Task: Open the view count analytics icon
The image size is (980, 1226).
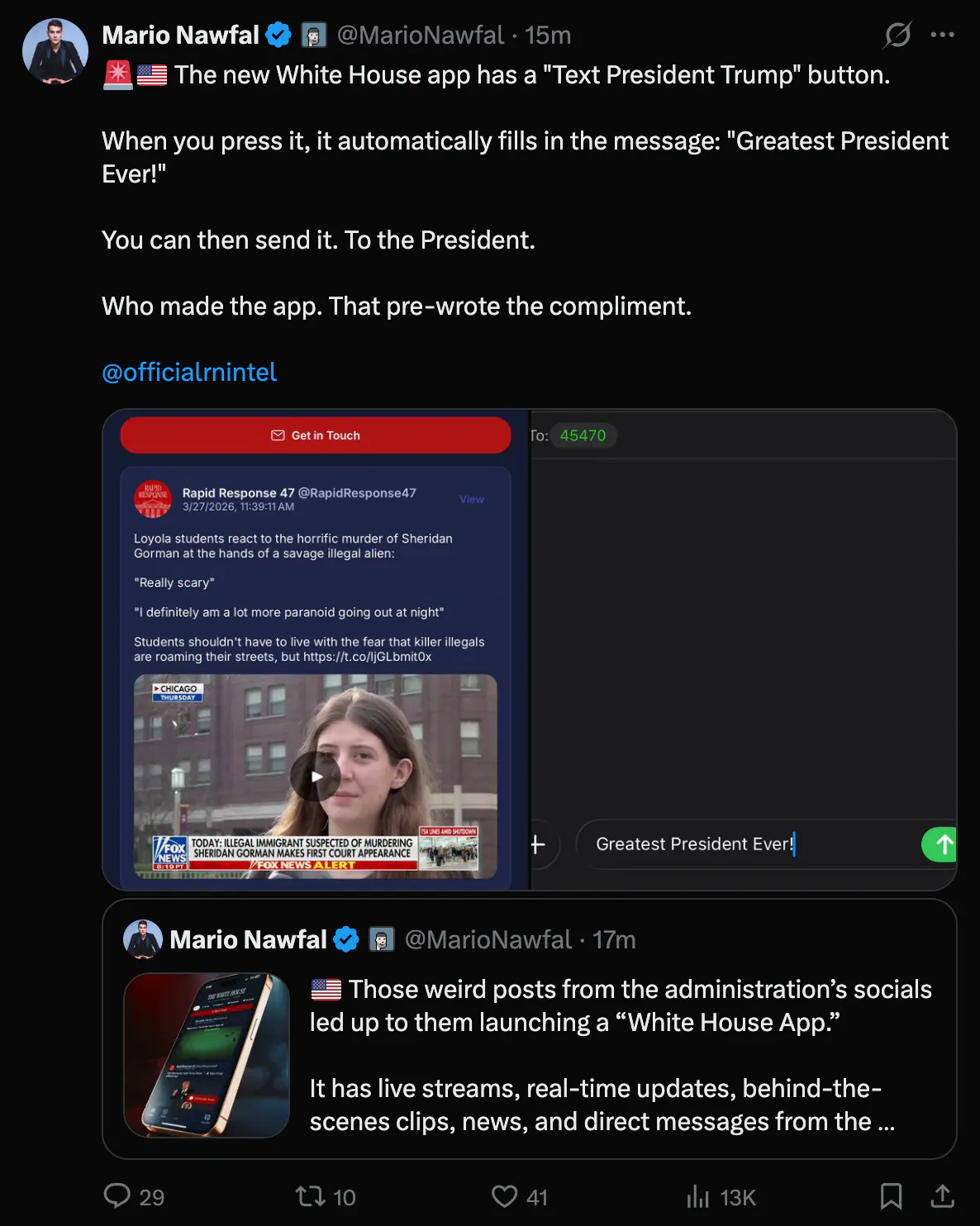Action: (698, 1196)
